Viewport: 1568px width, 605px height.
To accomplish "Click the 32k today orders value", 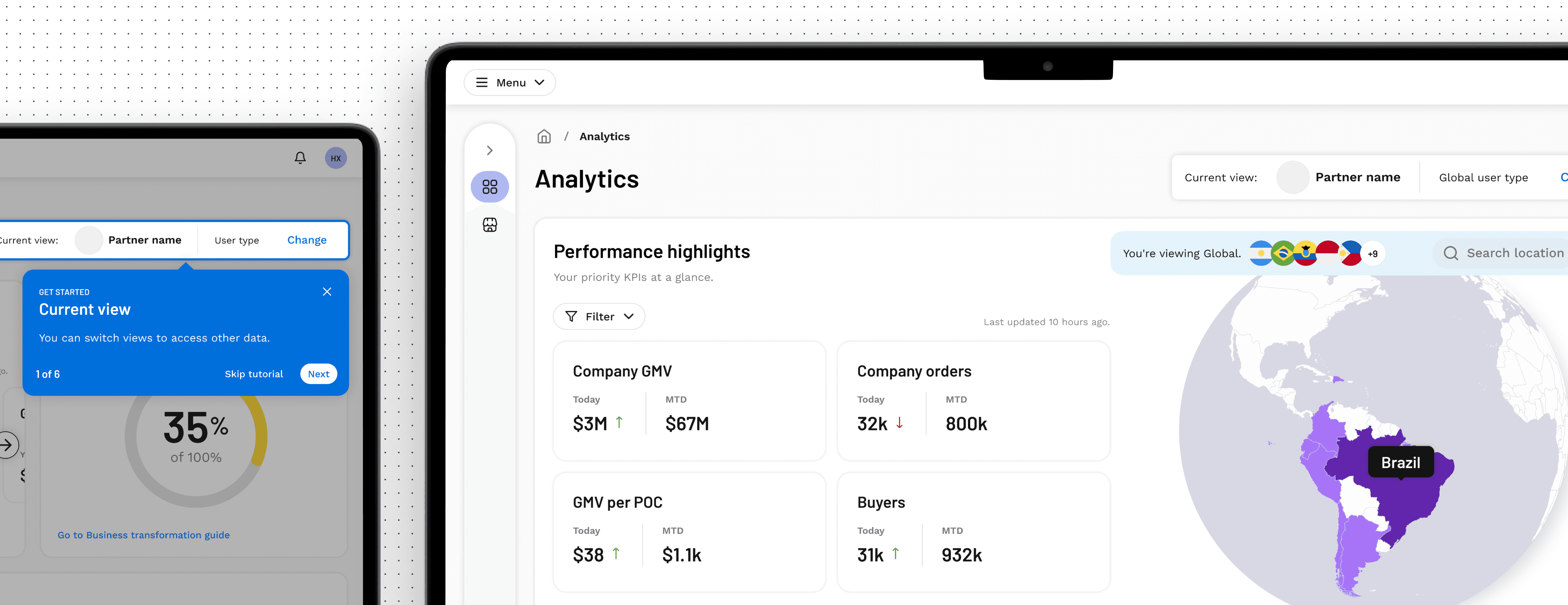I will pos(872,424).
